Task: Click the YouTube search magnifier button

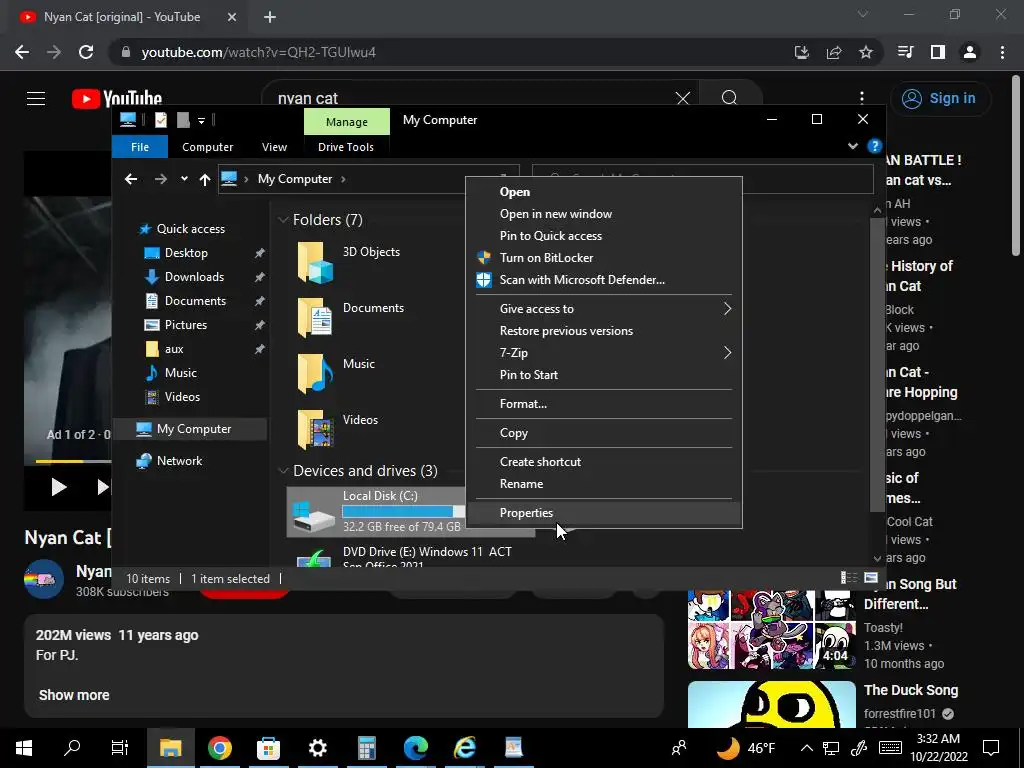Action: [x=729, y=98]
